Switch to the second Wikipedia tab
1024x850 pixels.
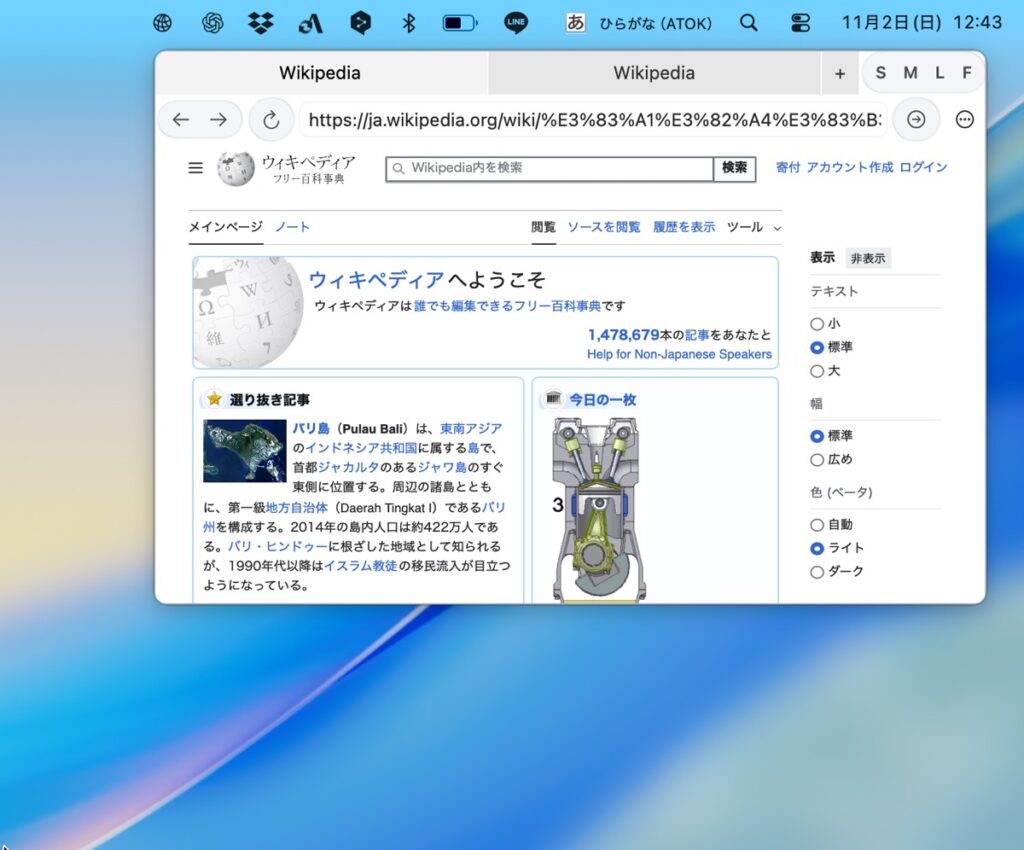tap(654, 73)
